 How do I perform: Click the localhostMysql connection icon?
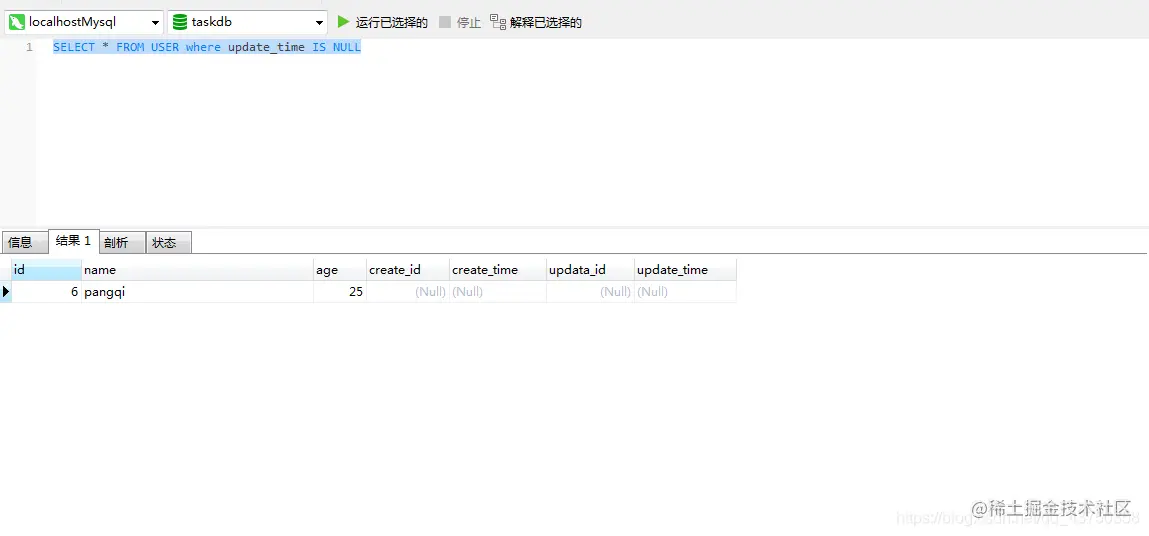(x=17, y=22)
